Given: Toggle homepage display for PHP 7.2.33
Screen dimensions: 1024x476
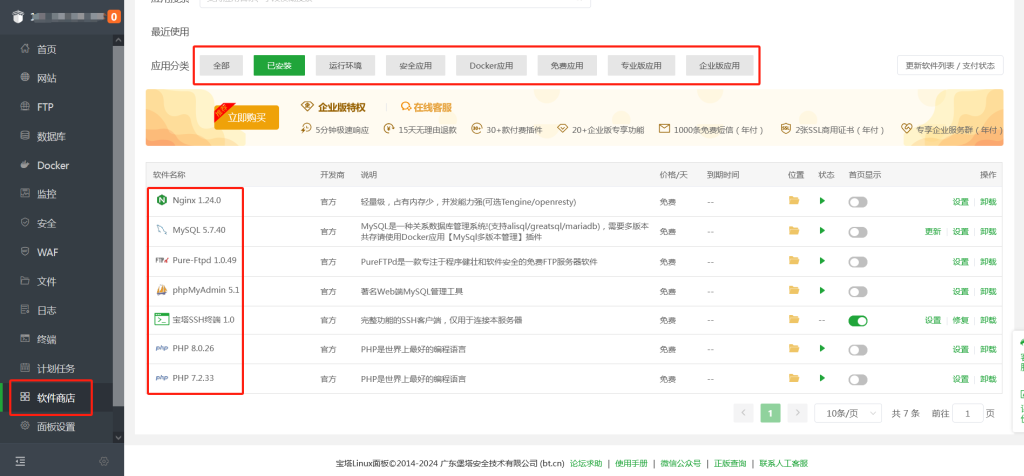Looking at the screenshot, I should (x=857, y=379).
